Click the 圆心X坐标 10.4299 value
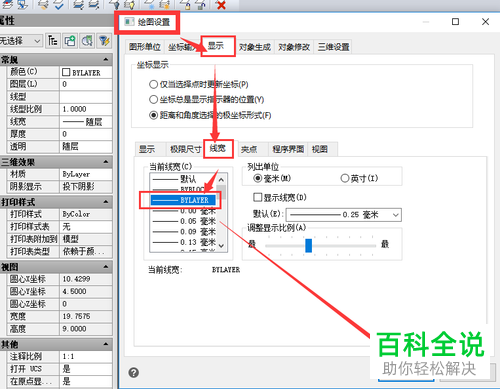This screenshot has height=389, width=500. pyautogui.click(x=86, y=279)
